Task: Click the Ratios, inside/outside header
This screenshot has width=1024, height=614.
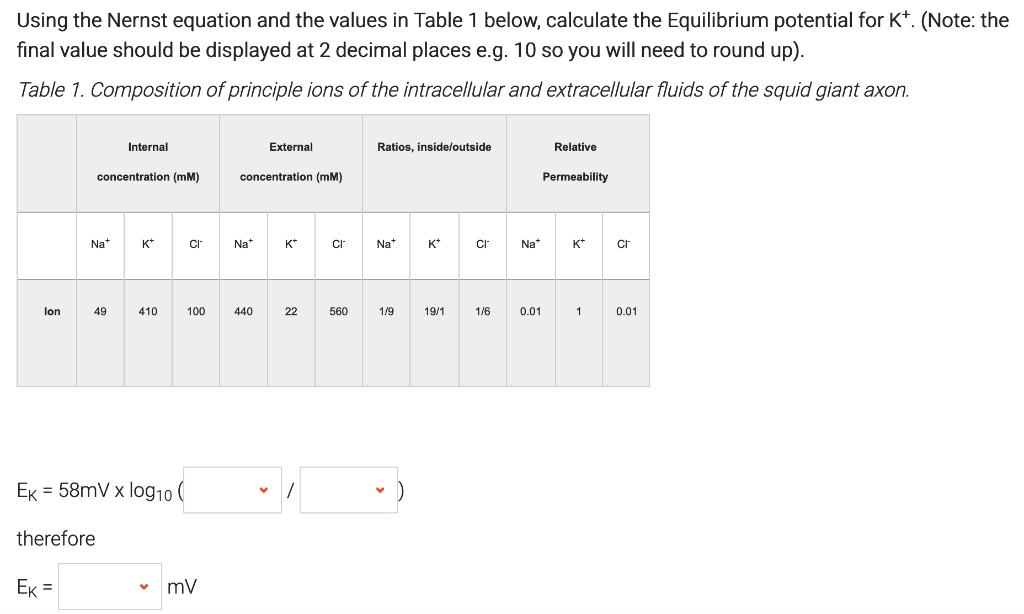Action: point(433,147)
